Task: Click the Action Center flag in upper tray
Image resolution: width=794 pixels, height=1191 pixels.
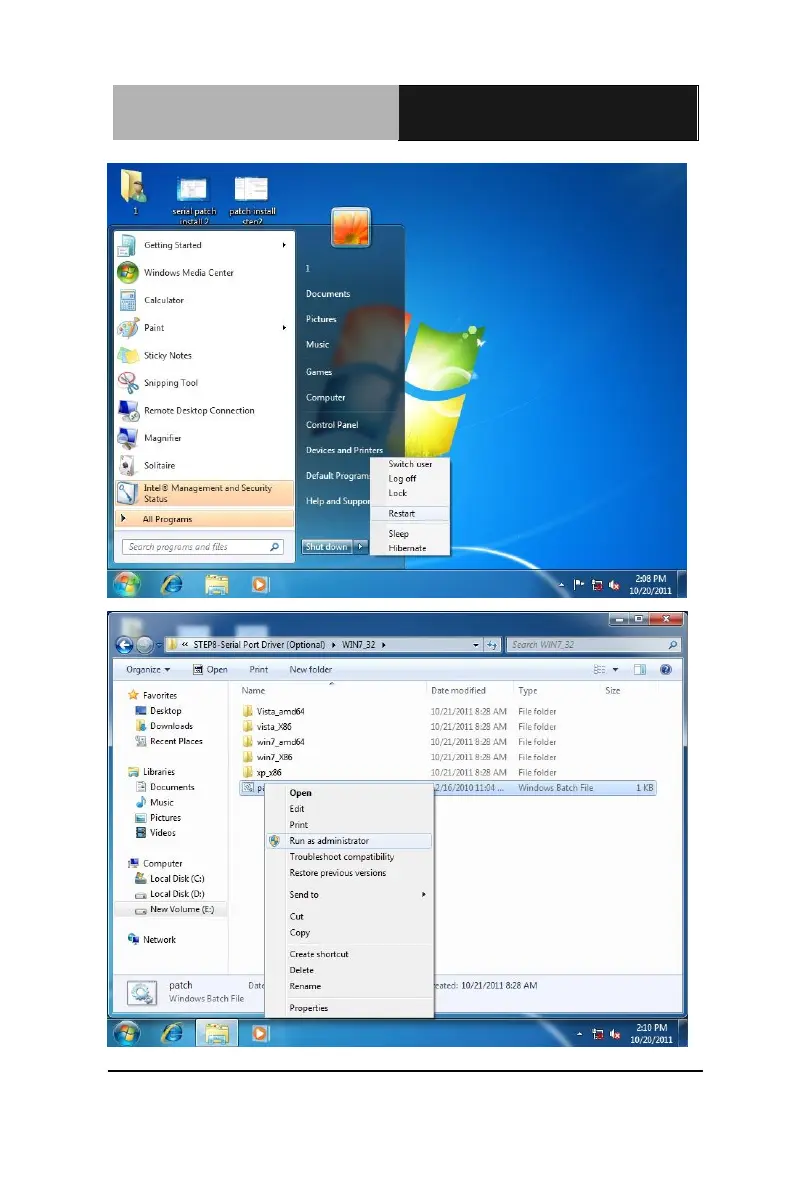Action: pos(579,585)
